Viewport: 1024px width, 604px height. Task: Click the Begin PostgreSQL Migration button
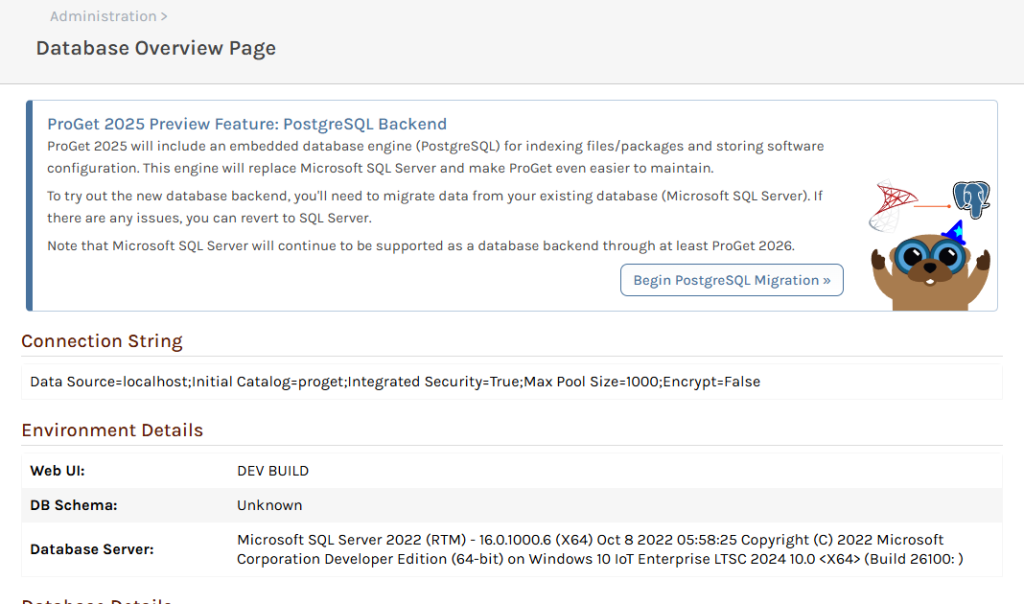pyautogui.click(x=731, y=280)
